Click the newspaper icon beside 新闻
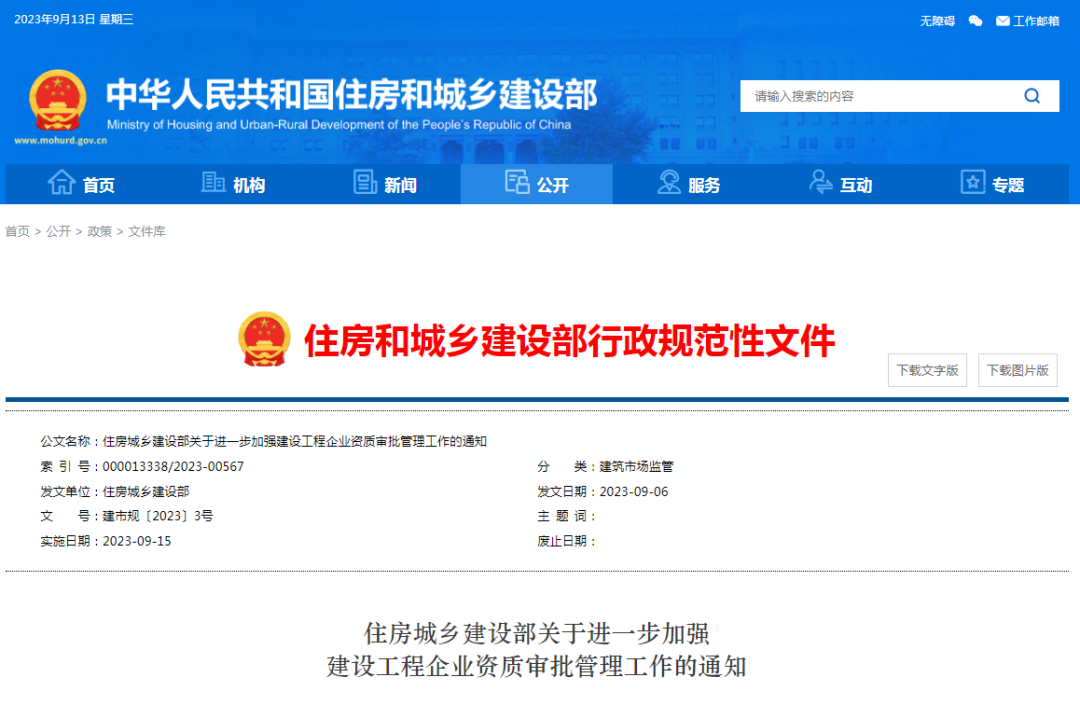 [x=365, y=182]
